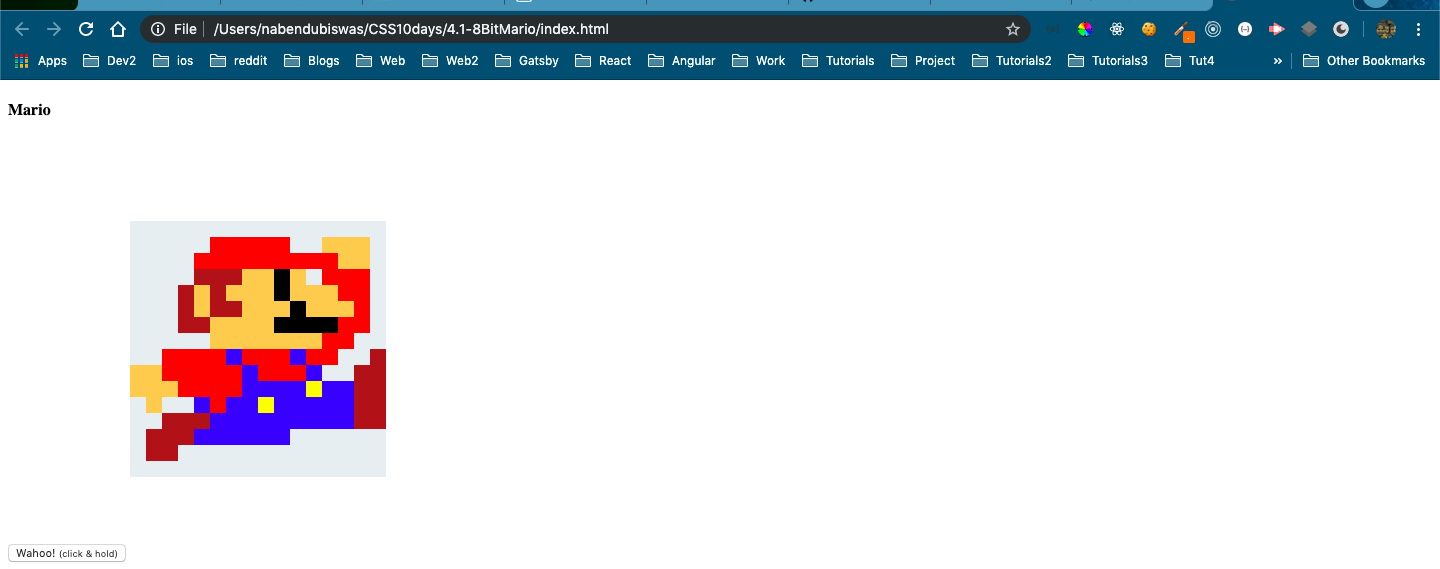Open the Angular bookmark folder
1440x569 pixels.
click(682, 61)
